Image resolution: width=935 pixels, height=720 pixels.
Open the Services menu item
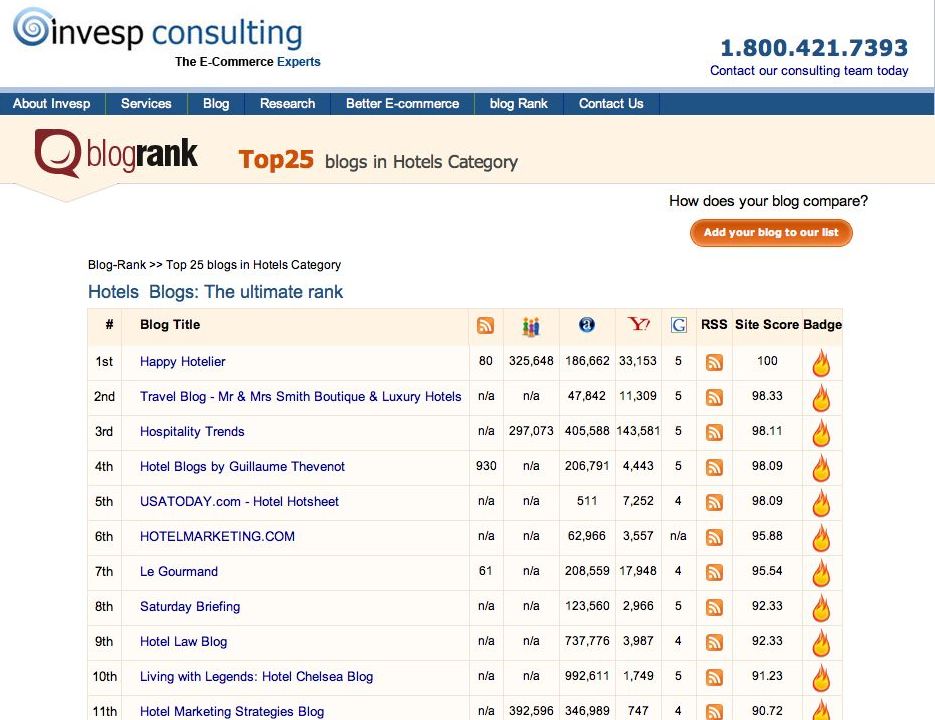point(146,104)
